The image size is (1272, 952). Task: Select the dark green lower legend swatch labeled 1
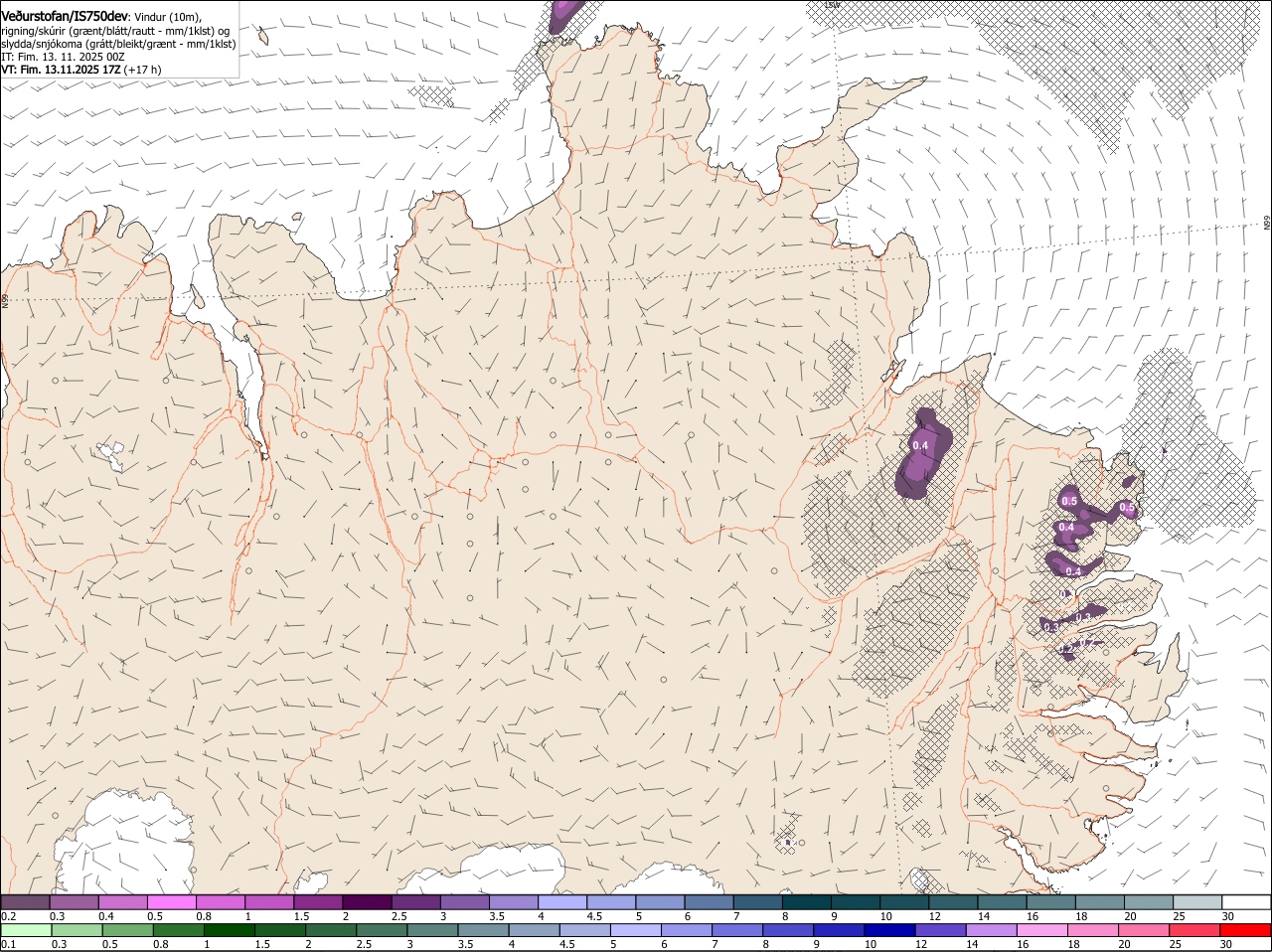point(230,931)
